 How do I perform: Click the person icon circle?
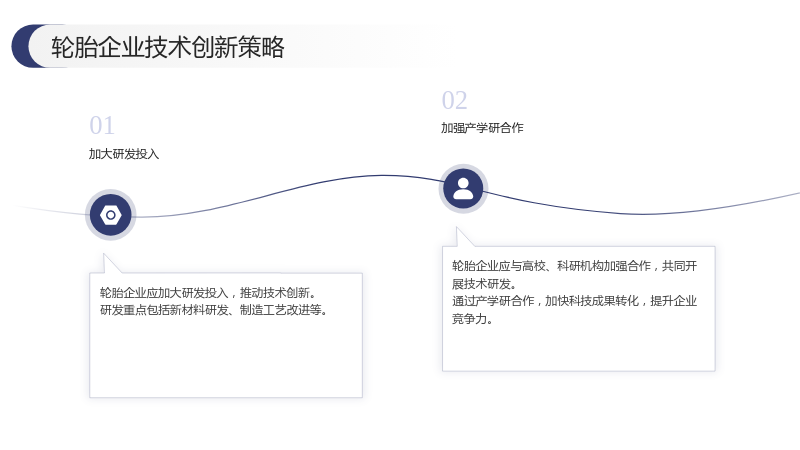(x=463, y=189)
